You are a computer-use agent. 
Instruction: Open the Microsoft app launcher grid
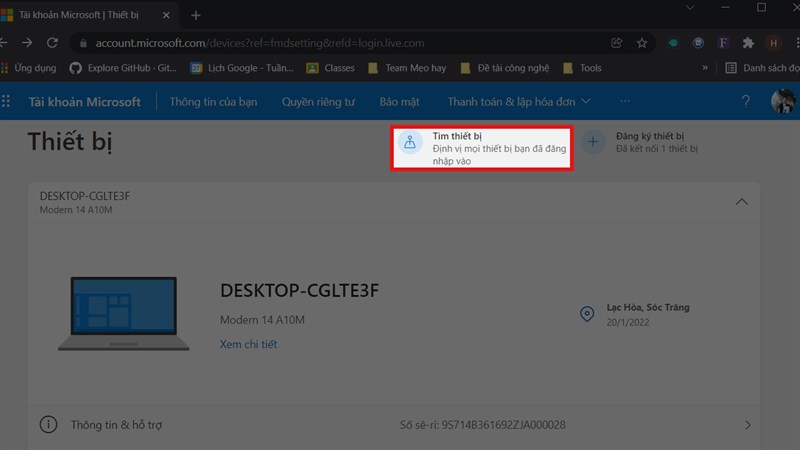[6, 102]
